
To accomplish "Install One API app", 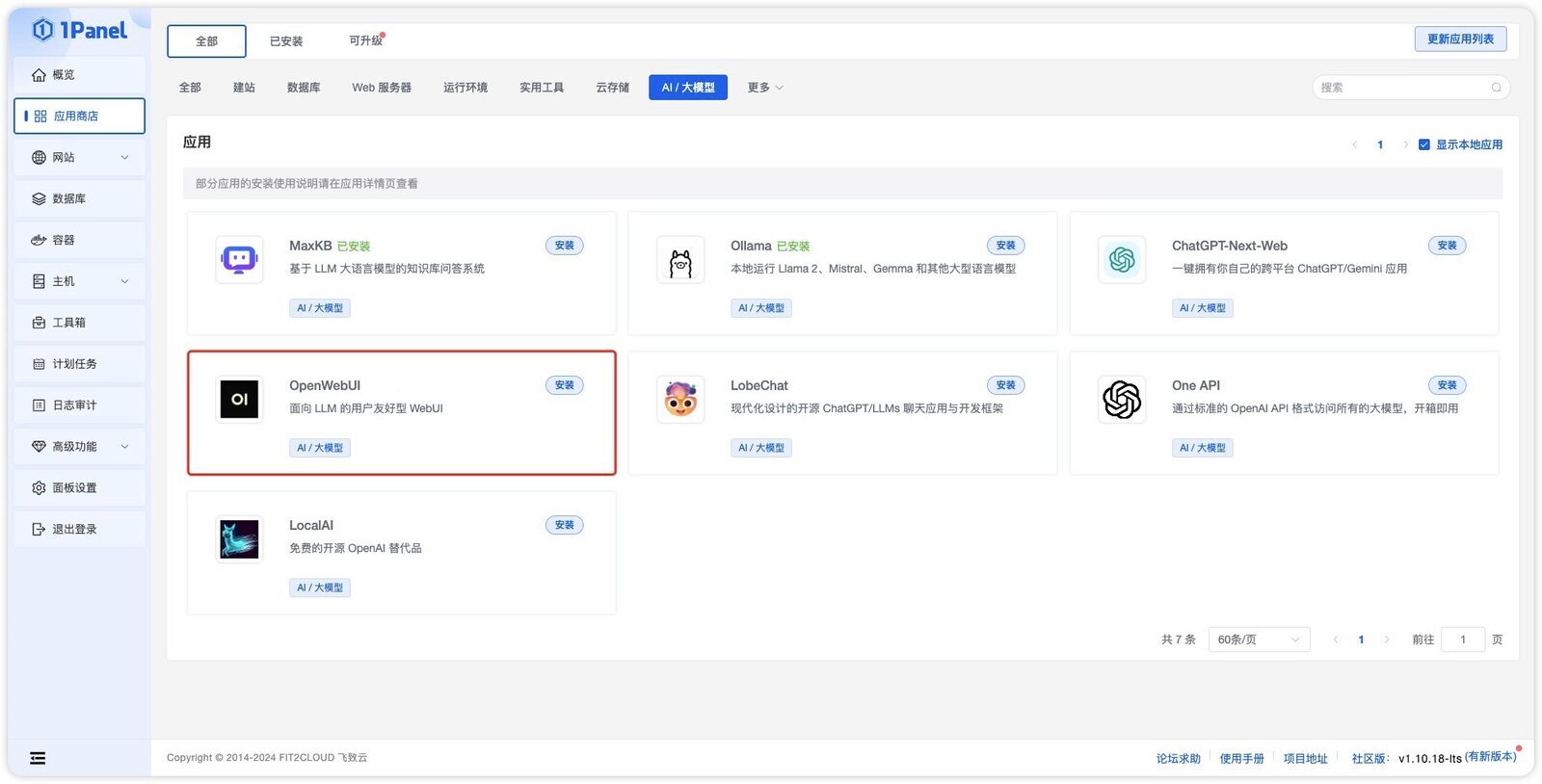I will (1448, 385).
